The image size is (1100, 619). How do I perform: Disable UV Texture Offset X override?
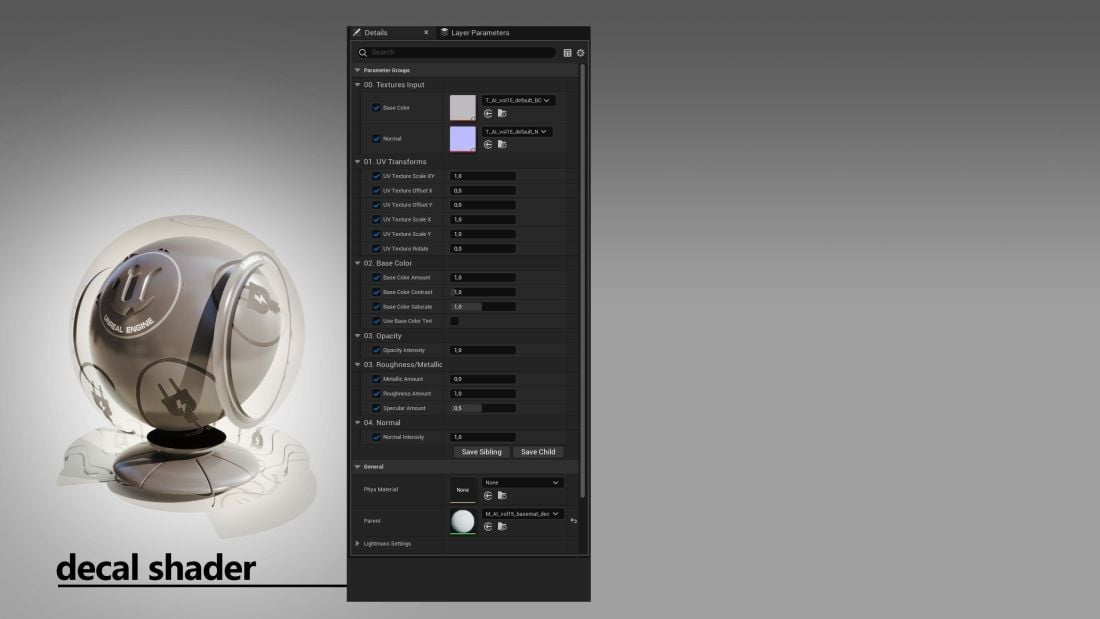[x=376, y=191]
